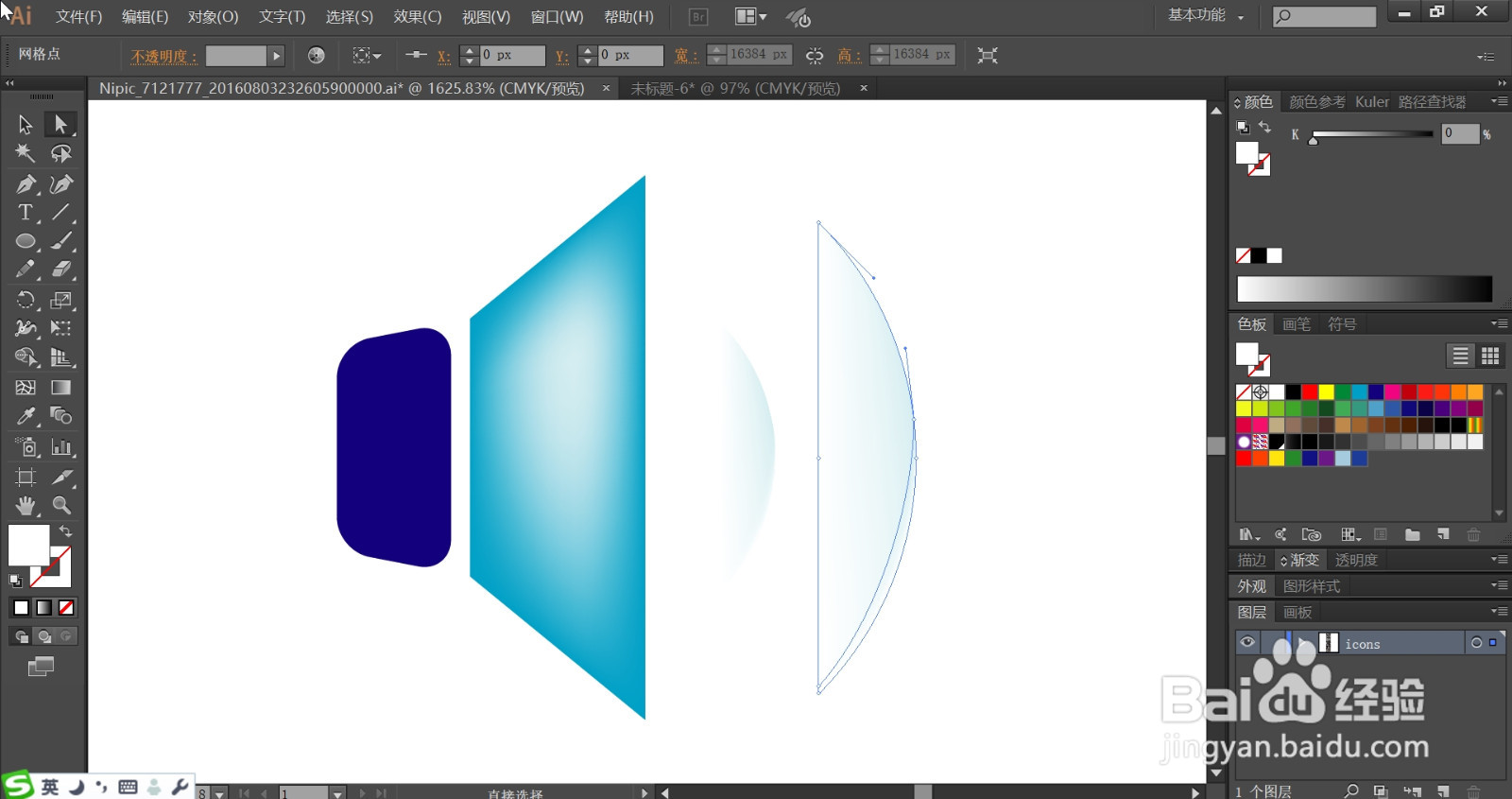
Task: Select the Scale tool
Action: (x=60, y=300)
